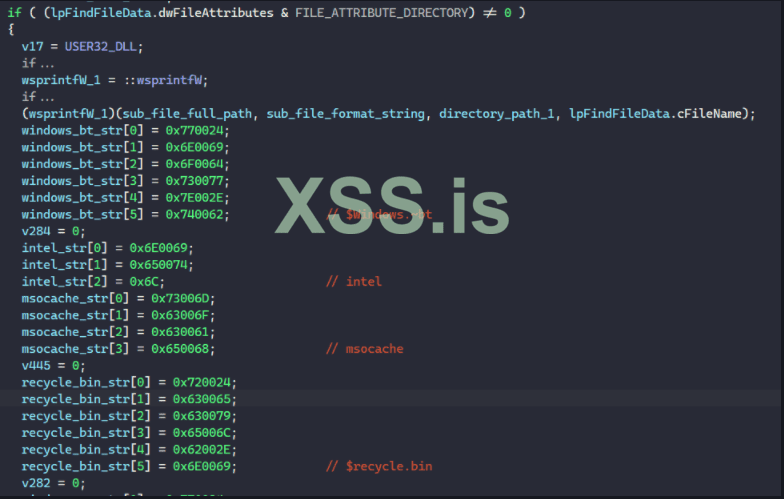Select the sub_file_full_path argument
The width and height of the screenshot is (784, 499).
tap(188, 114)
